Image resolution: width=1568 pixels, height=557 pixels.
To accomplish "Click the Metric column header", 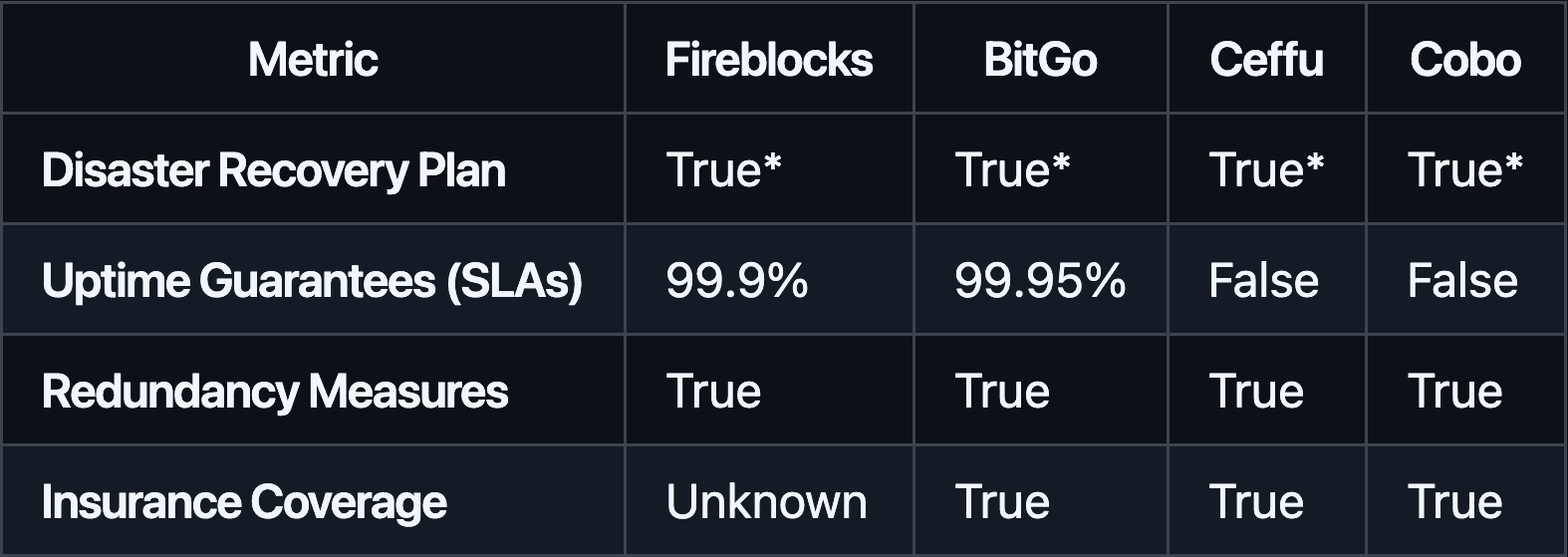I will tap(313, 60).
